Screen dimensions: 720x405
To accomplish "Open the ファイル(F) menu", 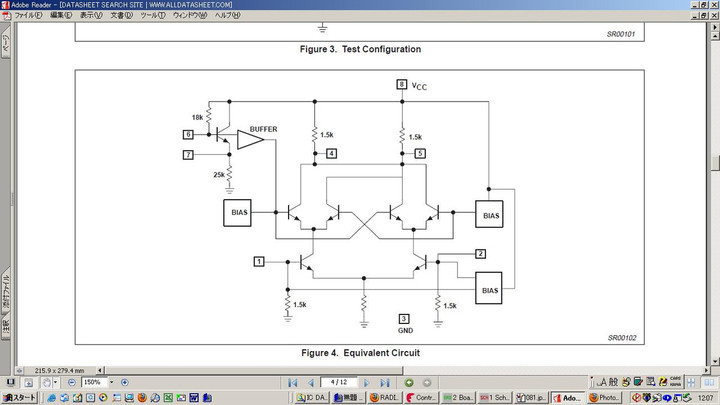I will 28,16.
